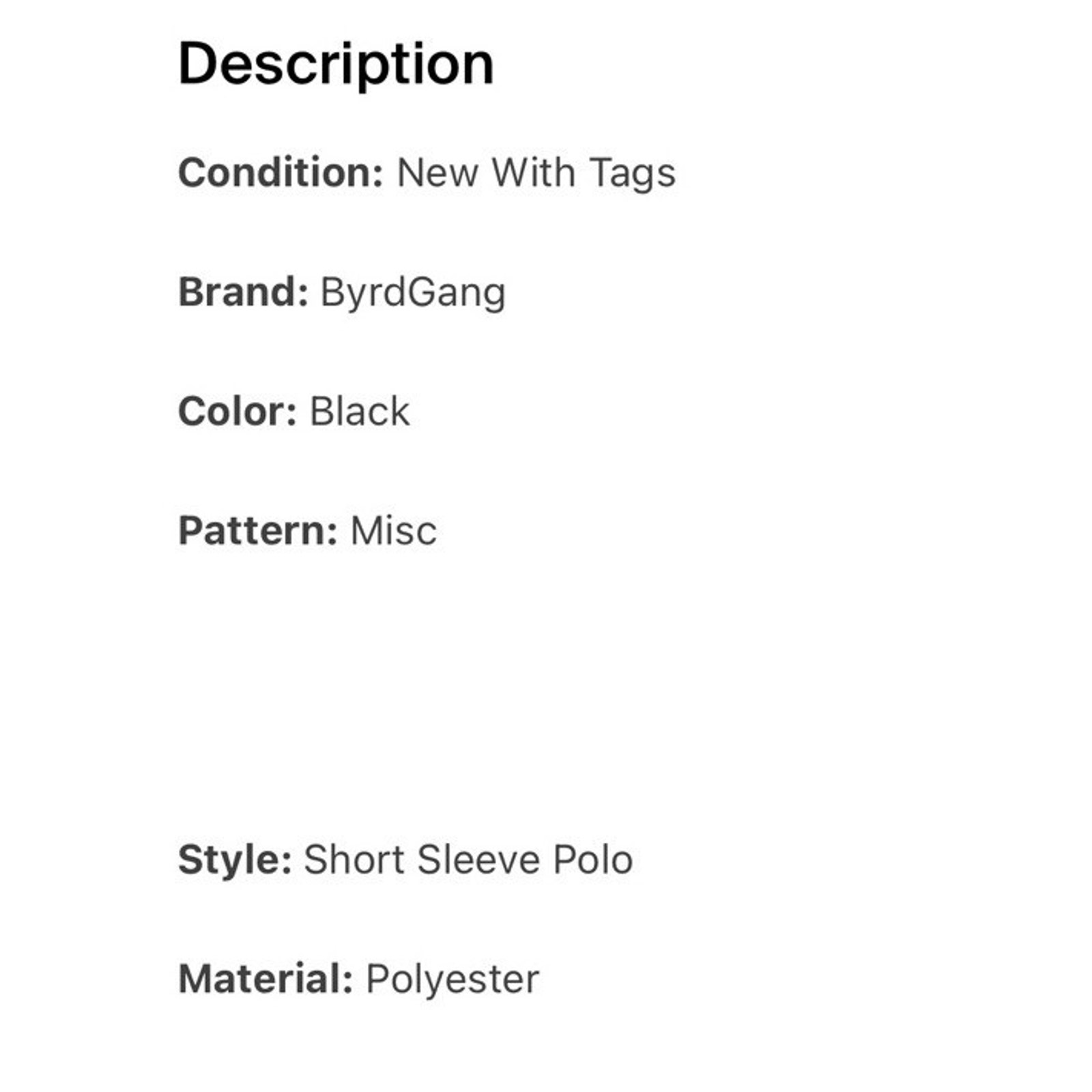Select the bold Style label
Image resolution: width=1092 pixels, height=1092 pixels.
(x=235, y=861)
